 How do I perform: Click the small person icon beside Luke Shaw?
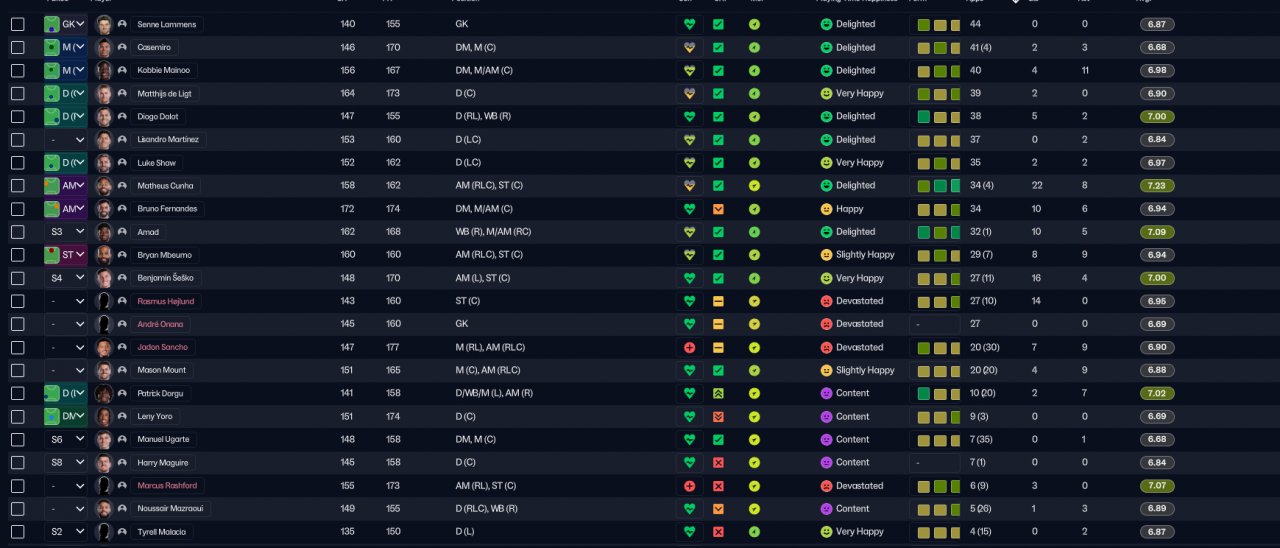(121, 163)
